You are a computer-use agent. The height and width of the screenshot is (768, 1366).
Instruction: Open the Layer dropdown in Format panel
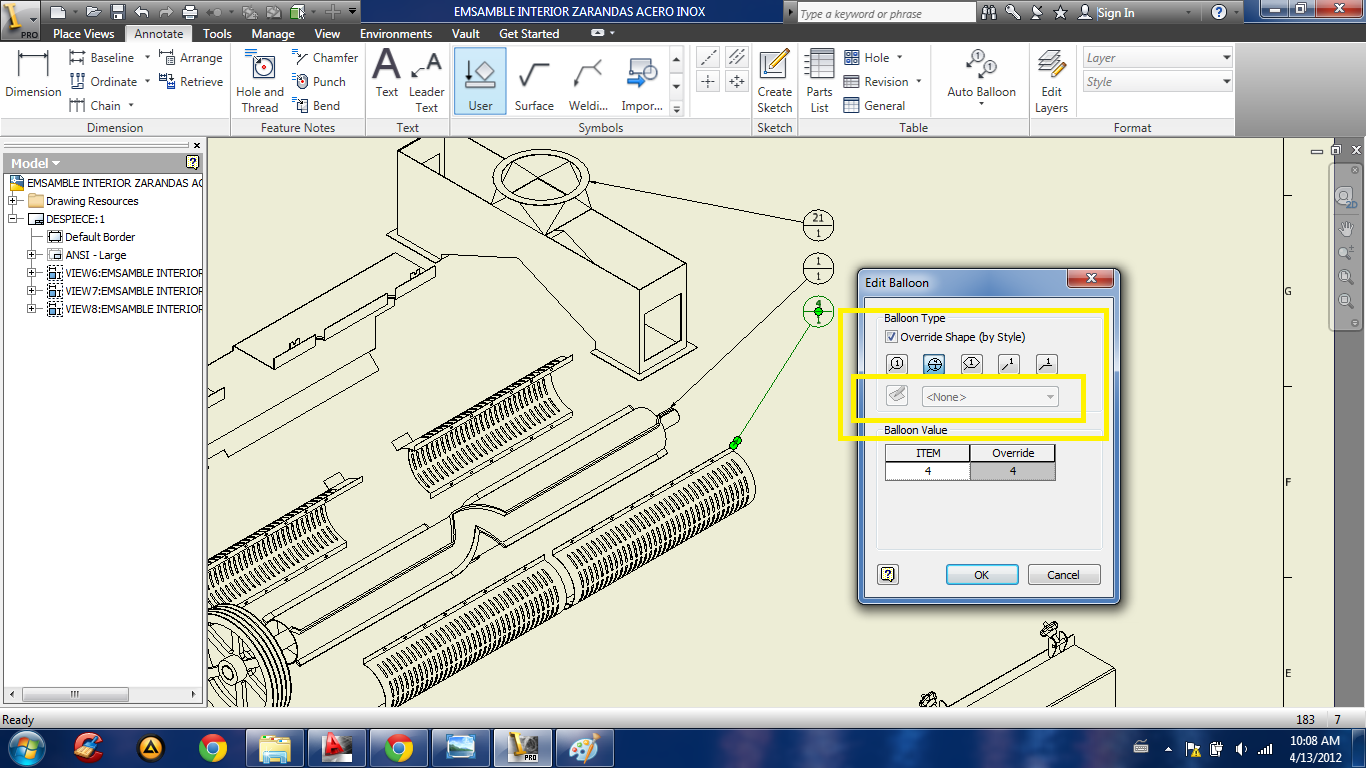pos(1158,58)
